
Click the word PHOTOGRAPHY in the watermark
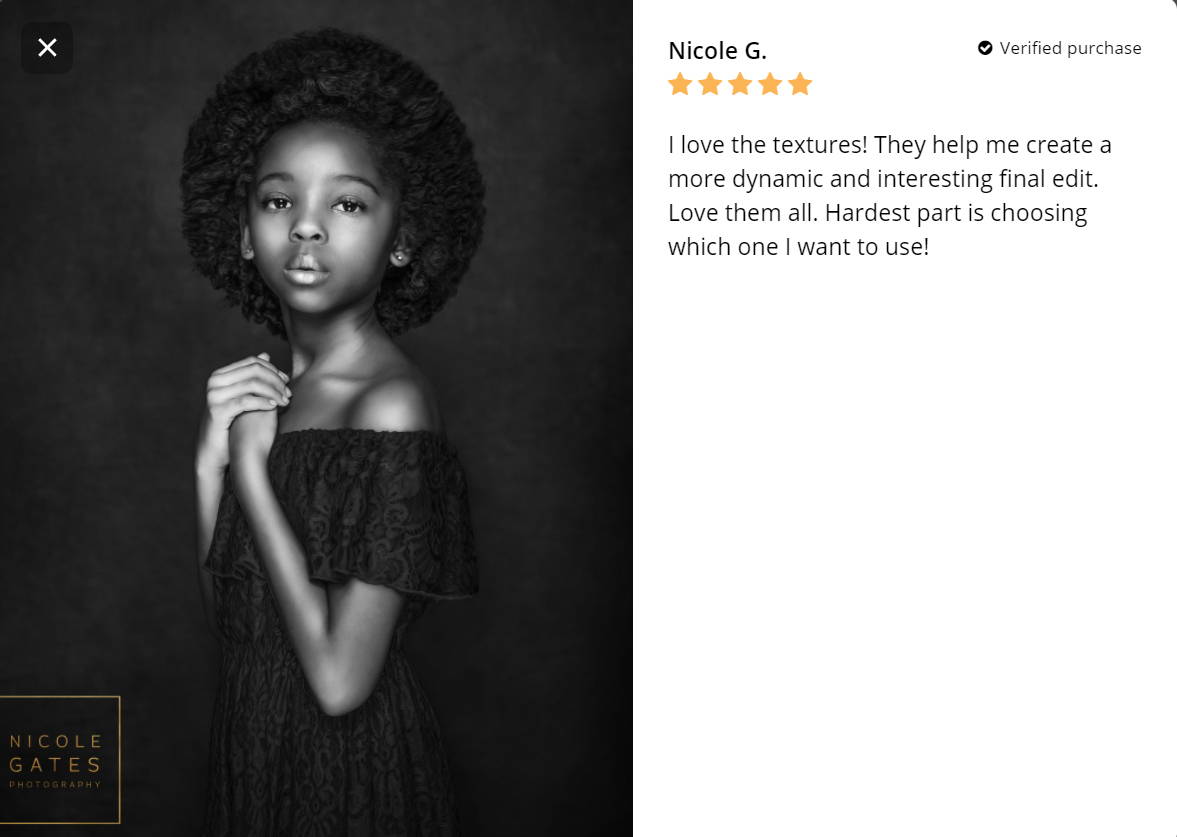tap(55, 784)
